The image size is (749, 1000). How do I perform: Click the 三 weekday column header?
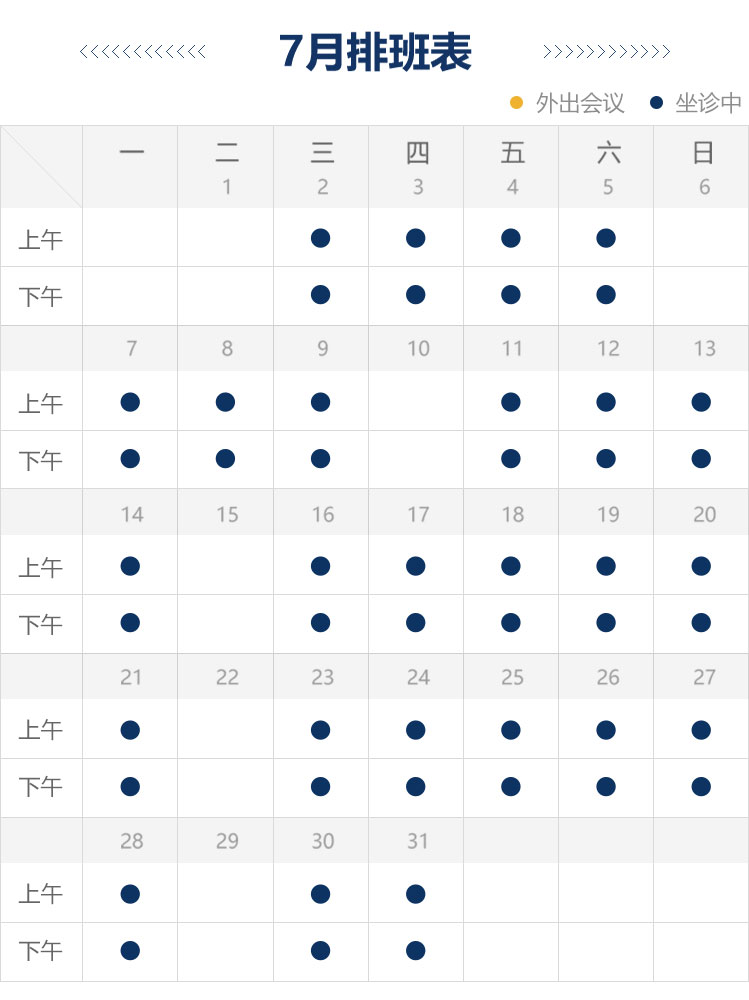point(322,153)
